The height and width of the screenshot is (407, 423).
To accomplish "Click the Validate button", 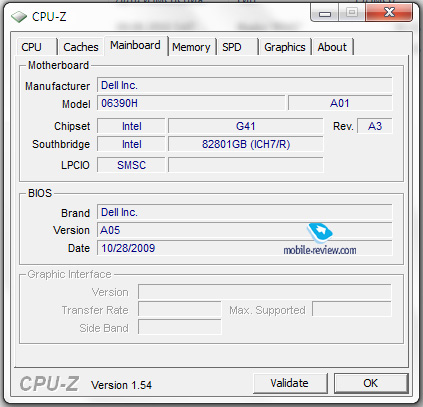I will click(290, 383).
